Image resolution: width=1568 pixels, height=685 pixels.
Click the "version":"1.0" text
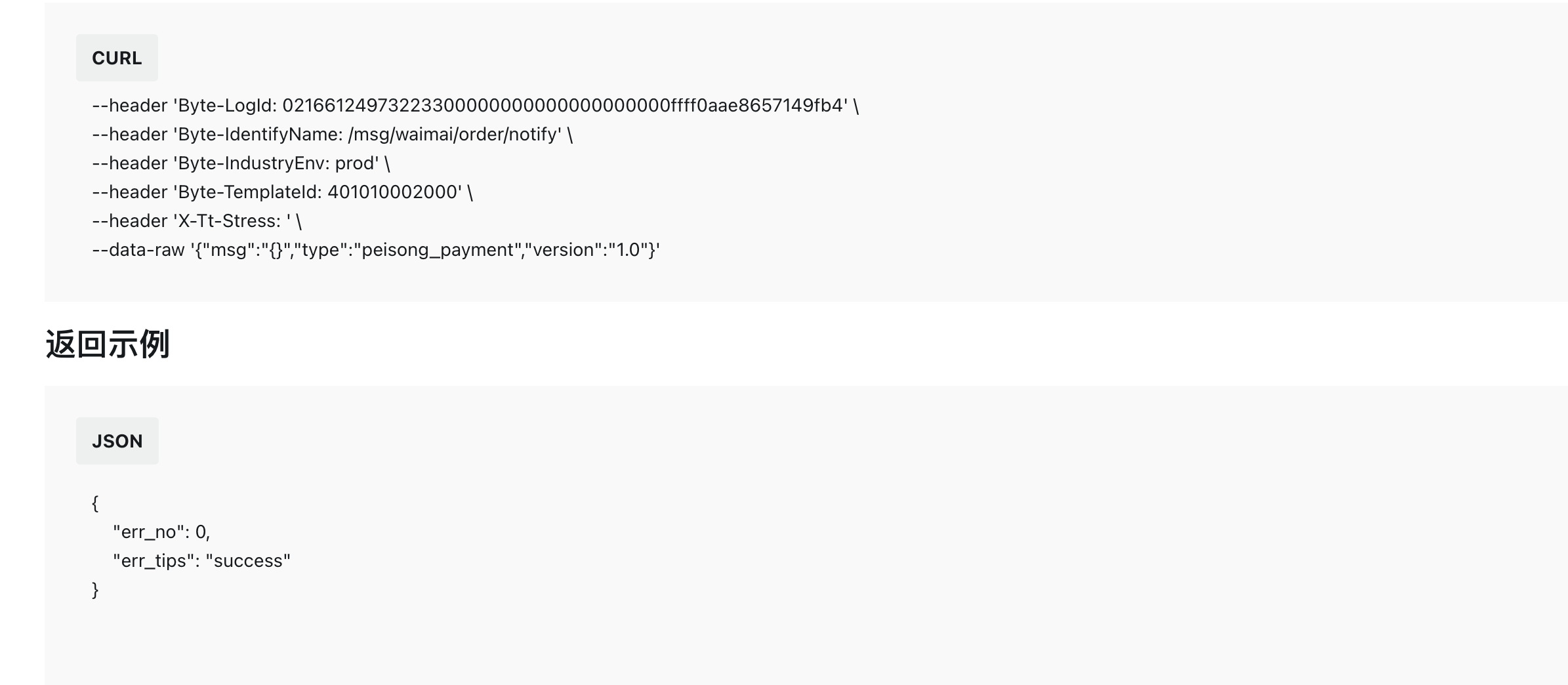pos(586,250)
